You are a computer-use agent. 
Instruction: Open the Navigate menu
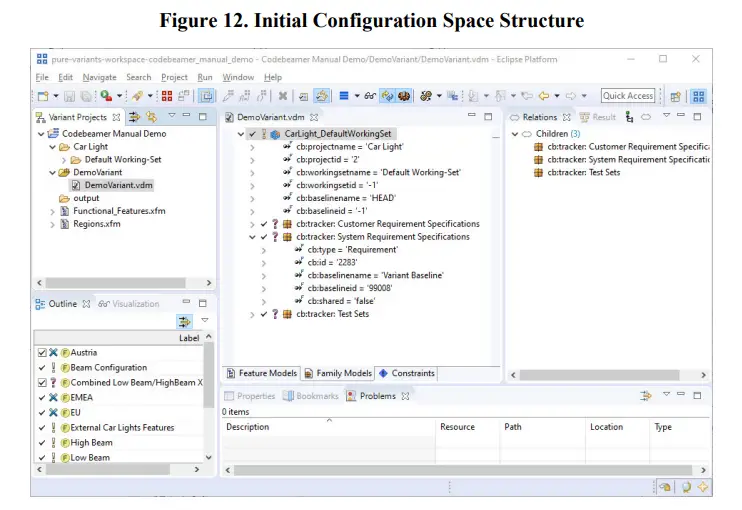[99, 77]
